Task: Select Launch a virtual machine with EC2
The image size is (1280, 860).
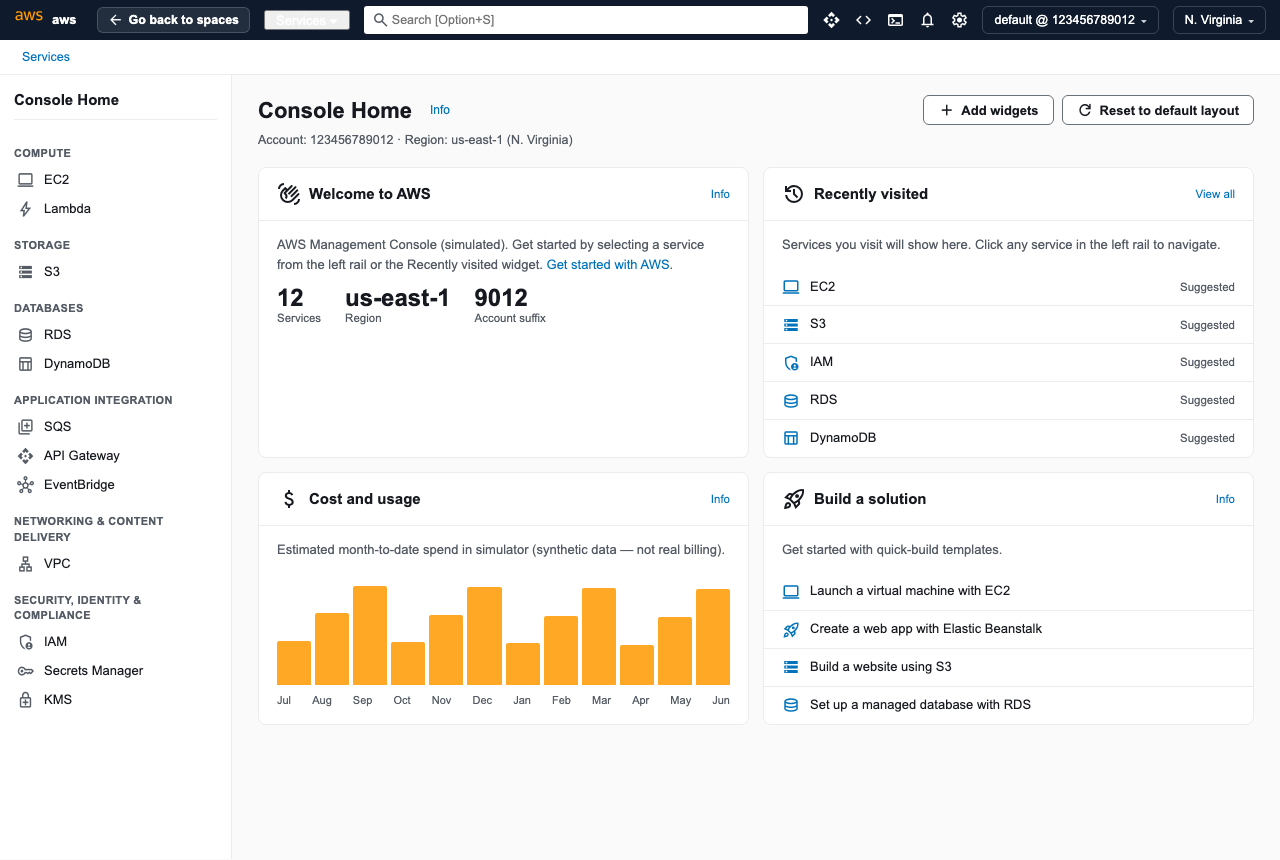Action: tap(1008, 591)
